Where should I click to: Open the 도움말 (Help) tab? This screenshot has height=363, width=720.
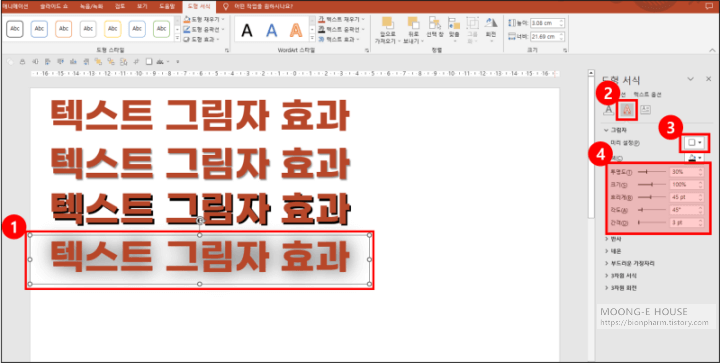pos(167,6)
